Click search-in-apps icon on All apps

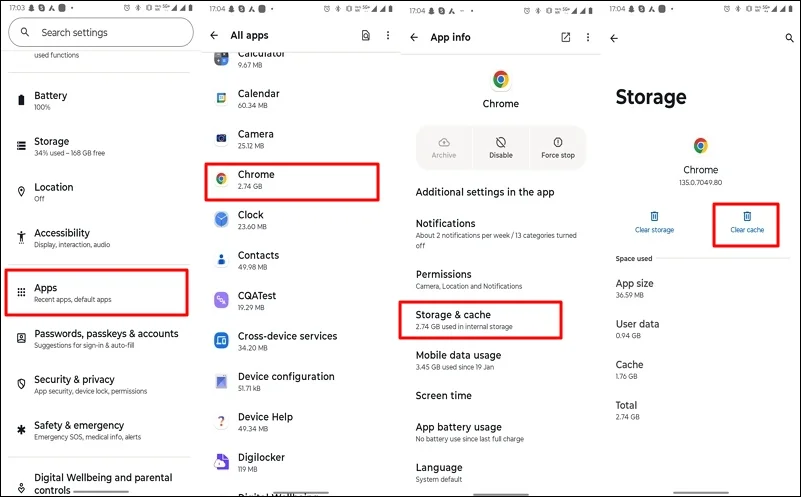pos(366,35)
